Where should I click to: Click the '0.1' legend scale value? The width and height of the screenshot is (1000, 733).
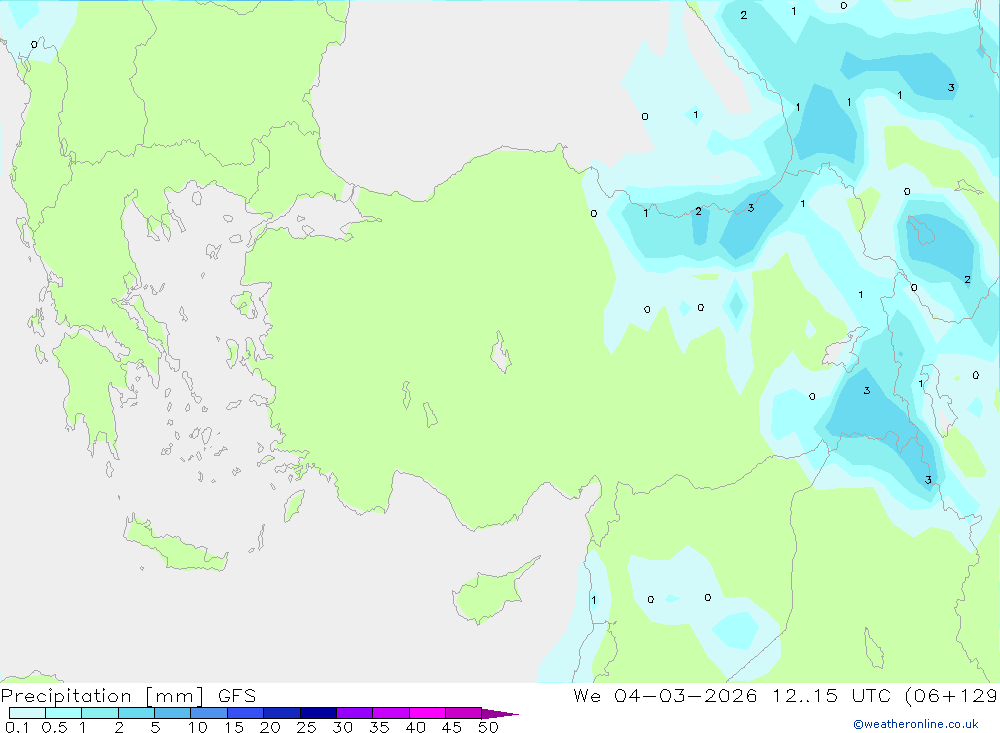click(17, 727)
